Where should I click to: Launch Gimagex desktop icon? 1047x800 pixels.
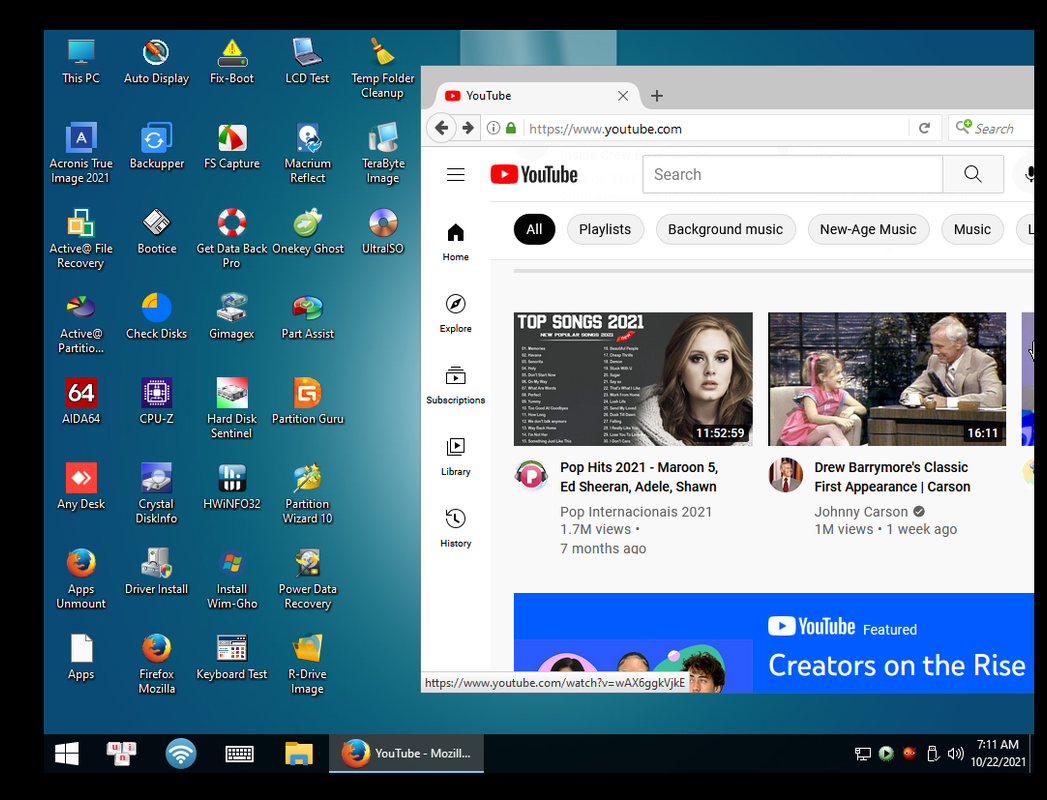(232, 317)
